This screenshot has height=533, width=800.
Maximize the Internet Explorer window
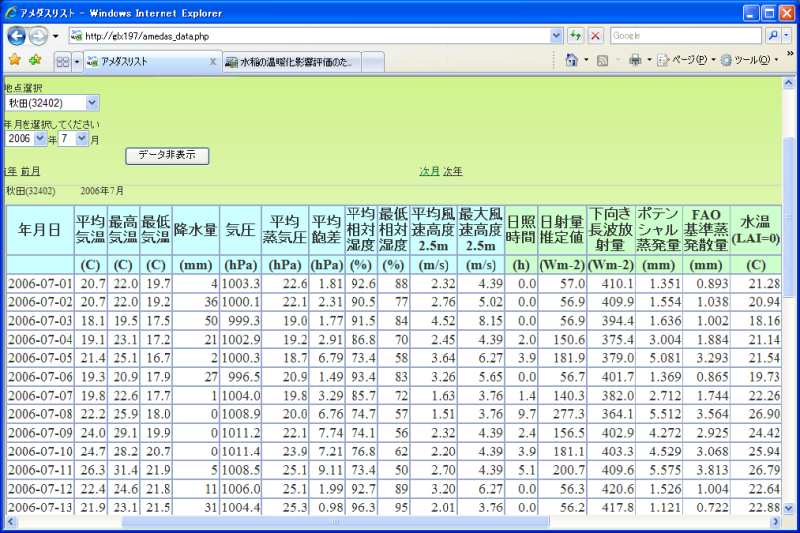coord(769,13)
